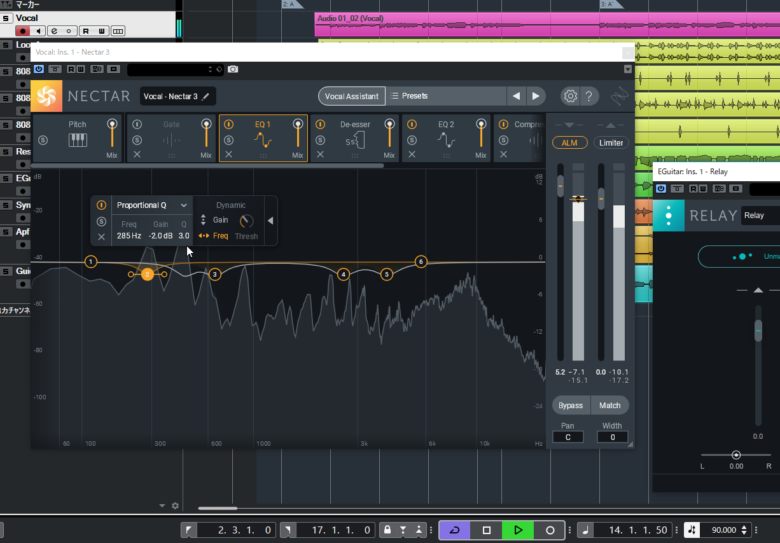Toggle EQ 2 module power button

(412, 124)
